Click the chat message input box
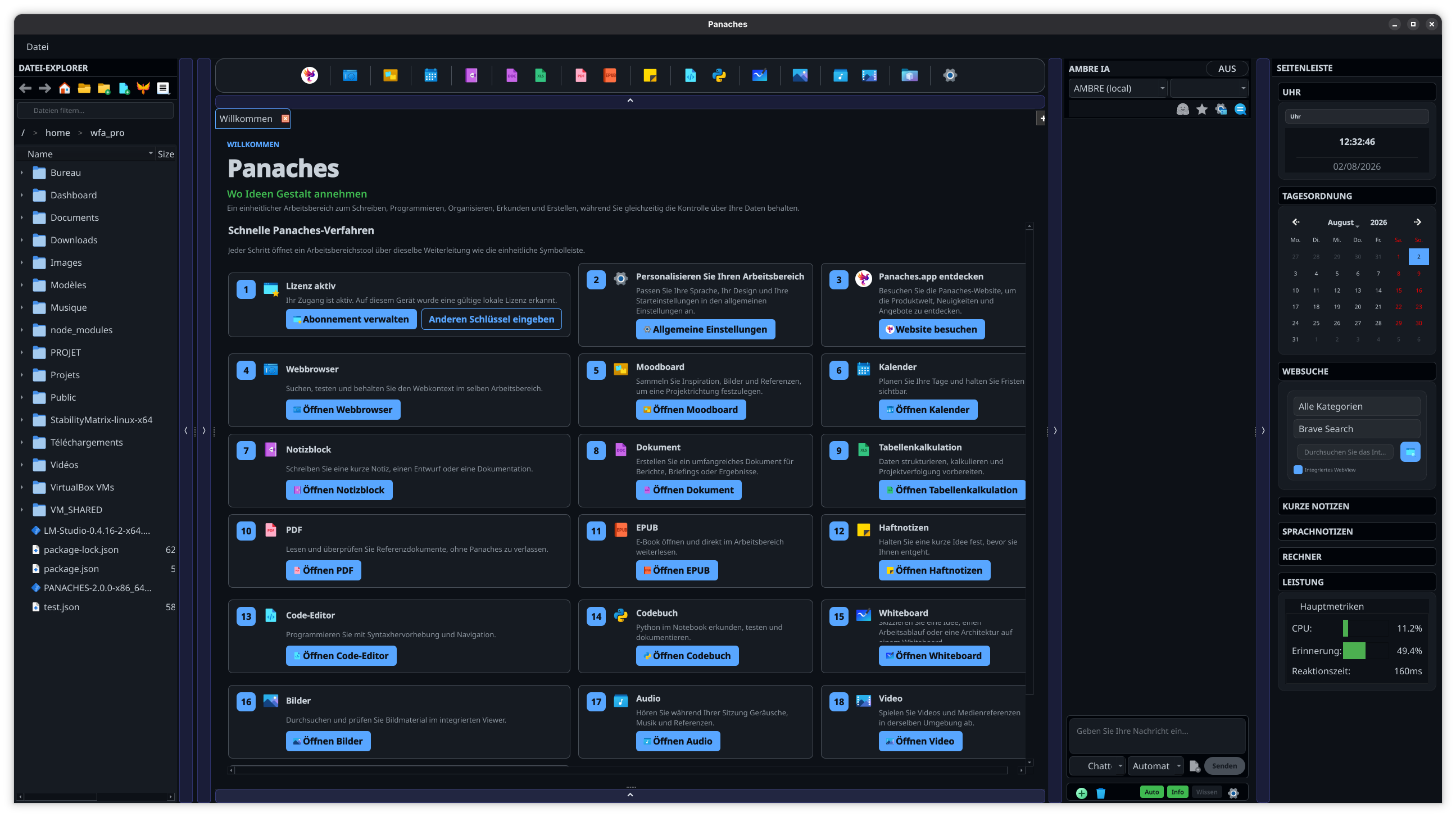The image size is (1456, 817). (x=1156, y=735)
